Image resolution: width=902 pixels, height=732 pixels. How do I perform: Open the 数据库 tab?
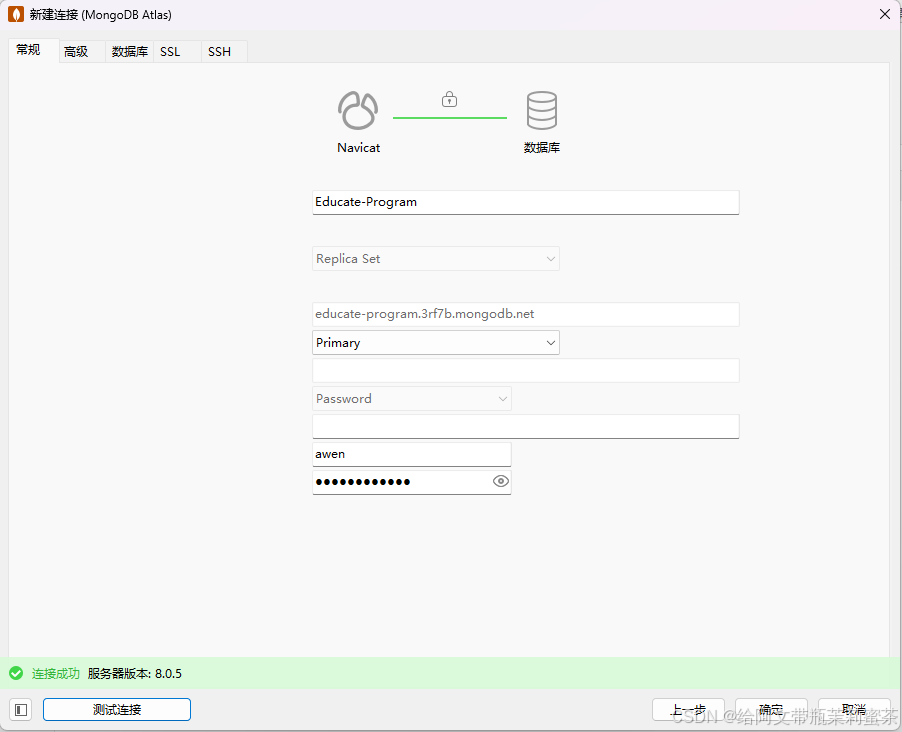(129, 51)
